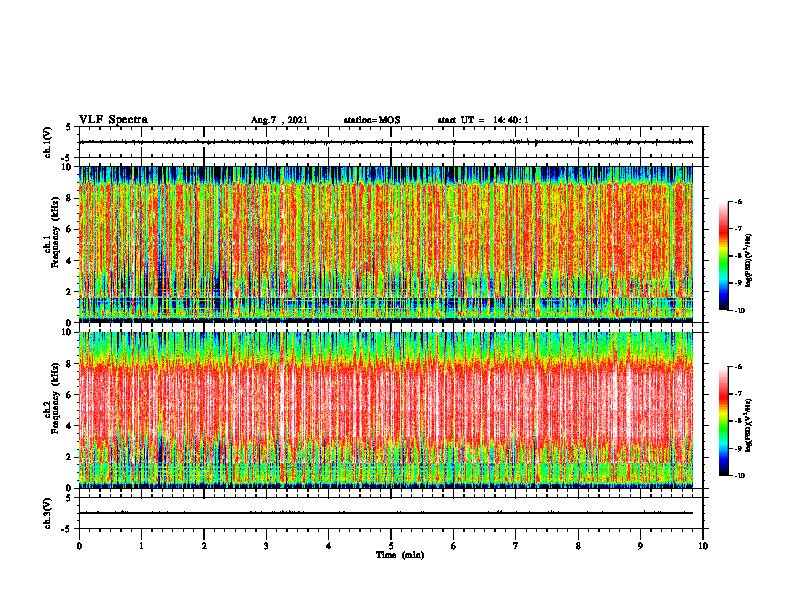Click the 6 tick label on Time axis
792x612 pixels.
click(454, 546)
